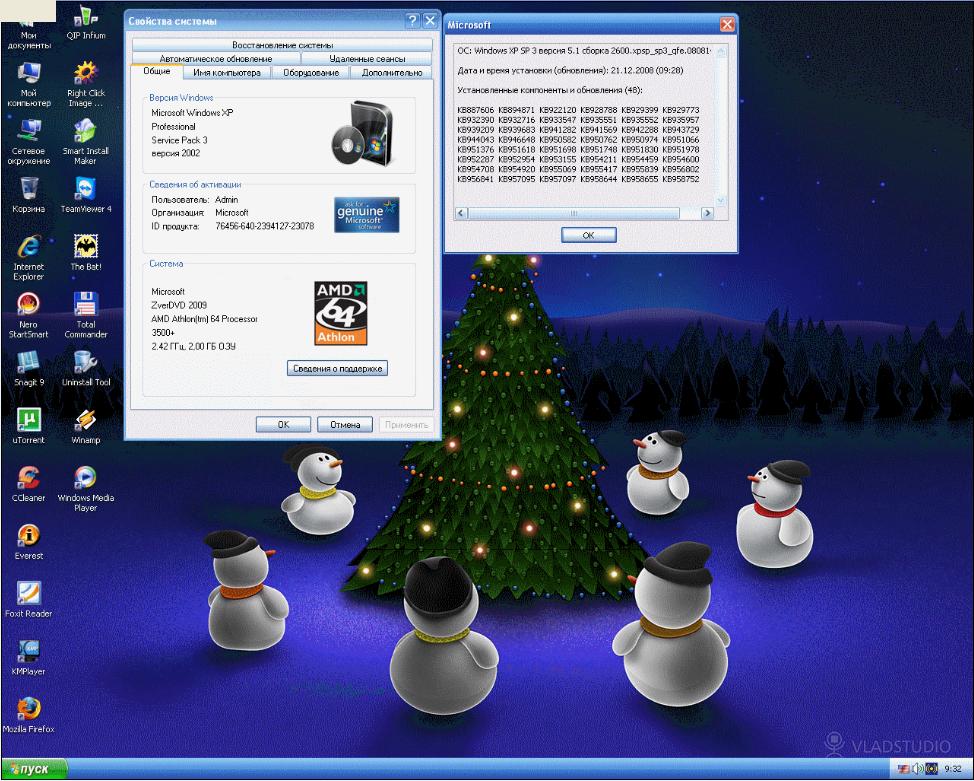Select the uTorrent desktop icon
Viewport: 974px width, 781px height.
(x=29, y=426)
